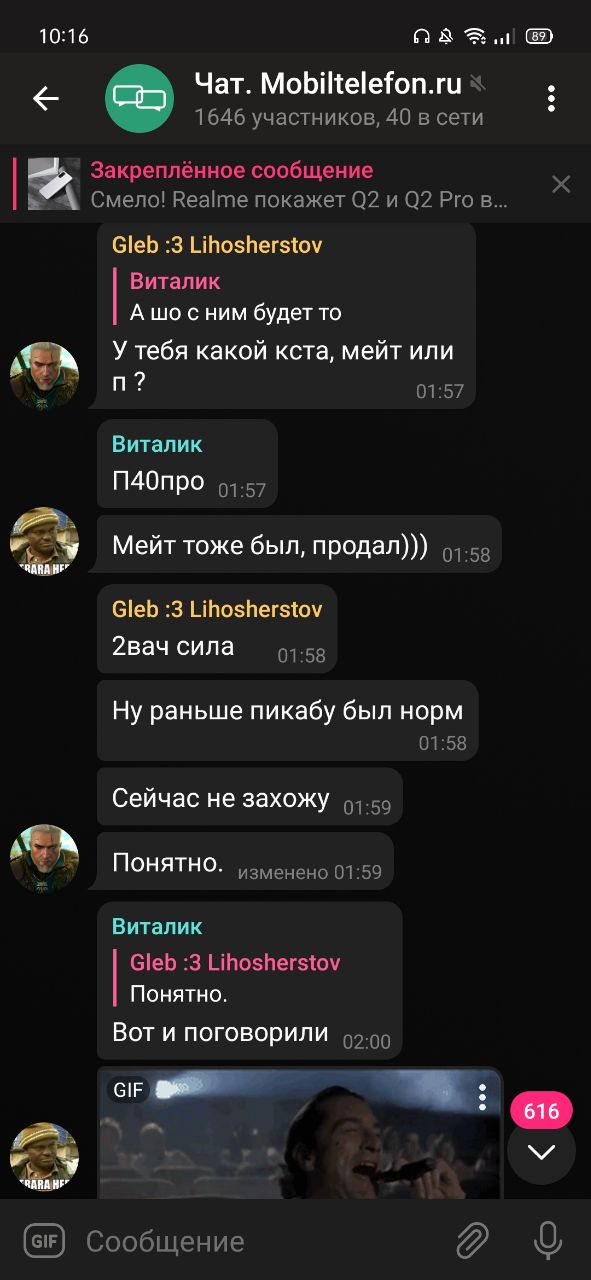Open the pinned message about Realme Q2
This screenshot has width=591, height=1280.
point(280,184)
